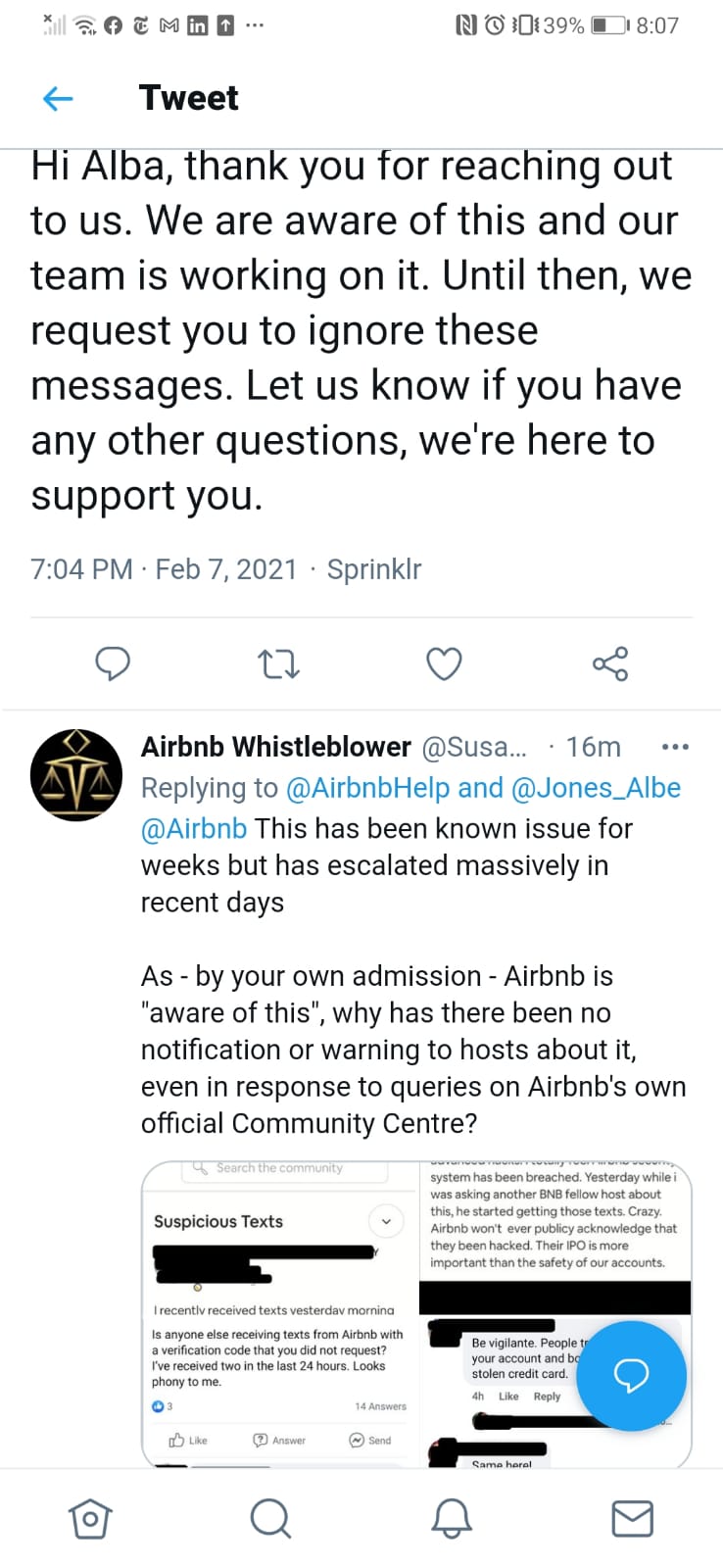This screenshot has height=1568, width=723.
Task: Open the Suspicious Texts screenshot image
Action: [279, 1313]
